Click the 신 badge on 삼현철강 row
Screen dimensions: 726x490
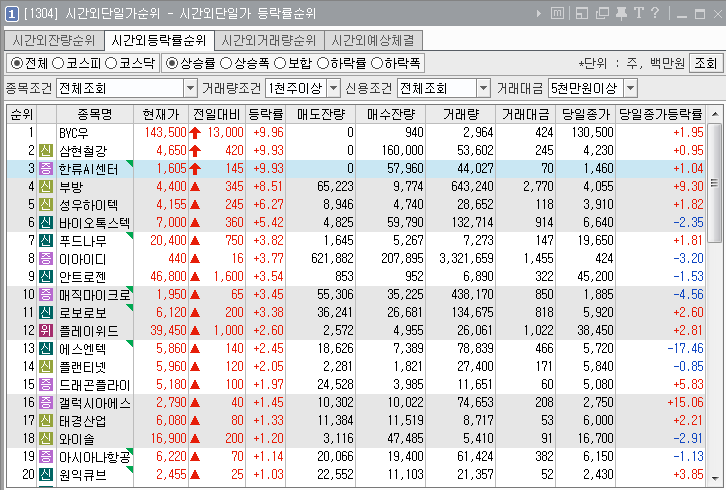[x=45, y=151]
